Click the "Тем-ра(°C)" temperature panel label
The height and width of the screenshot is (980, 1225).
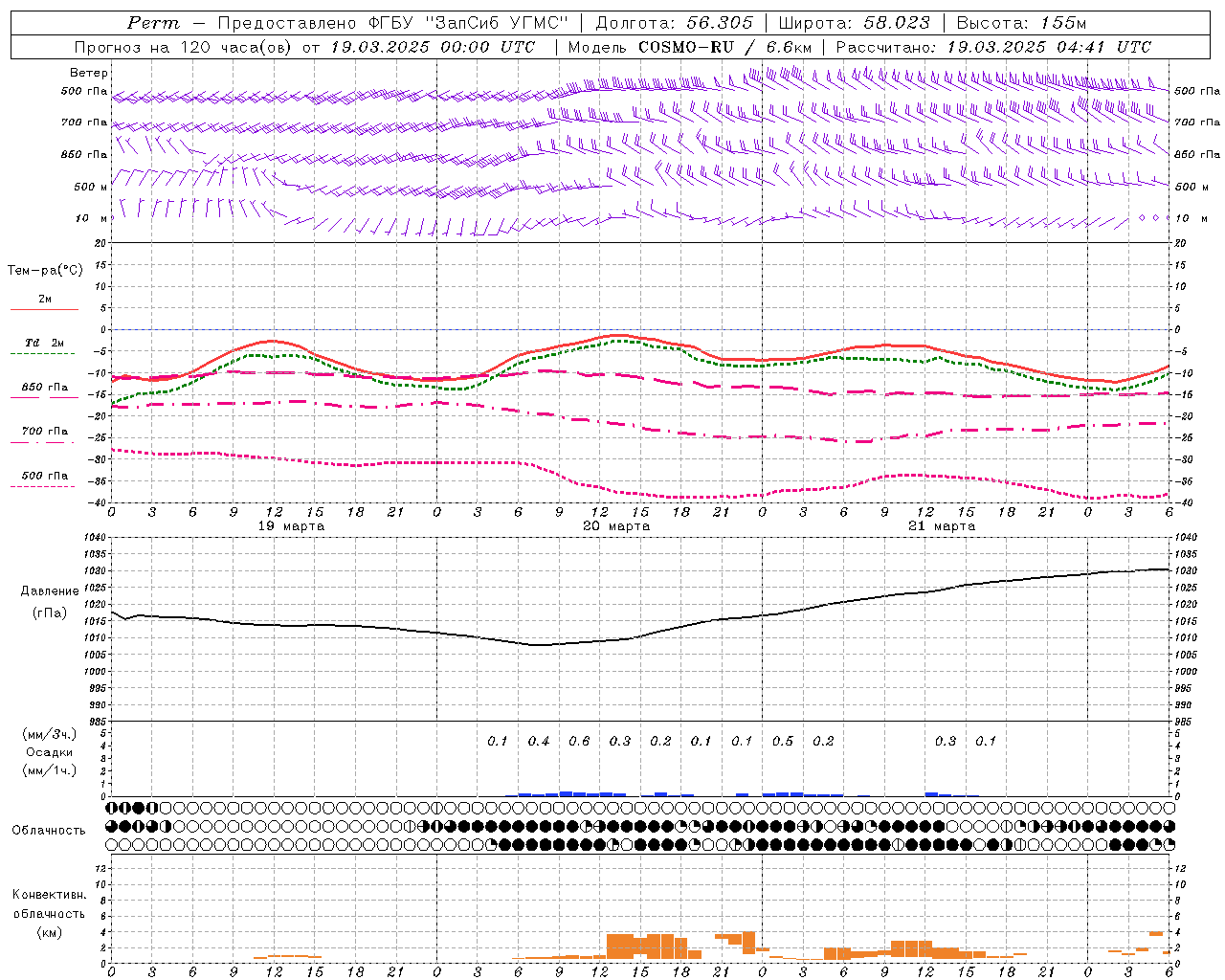pos(45,271)
